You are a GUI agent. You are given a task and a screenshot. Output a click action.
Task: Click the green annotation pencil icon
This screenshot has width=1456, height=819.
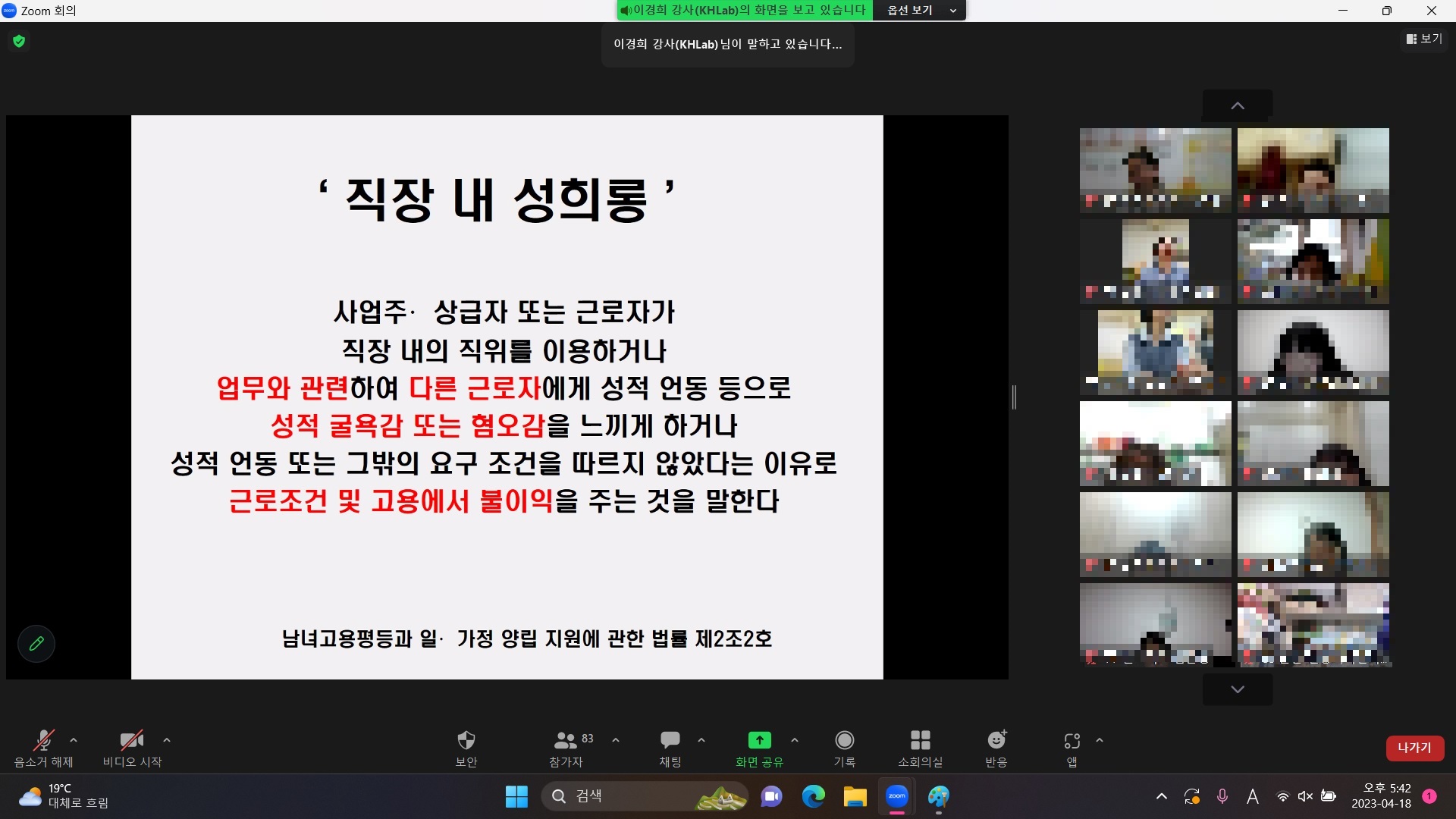tap(36, 644)
